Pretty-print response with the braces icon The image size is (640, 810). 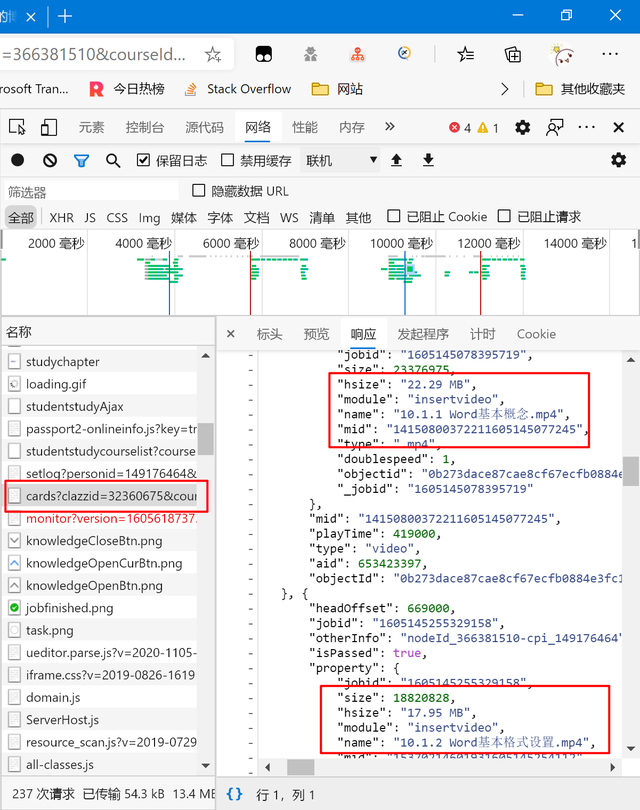[234, 793]
